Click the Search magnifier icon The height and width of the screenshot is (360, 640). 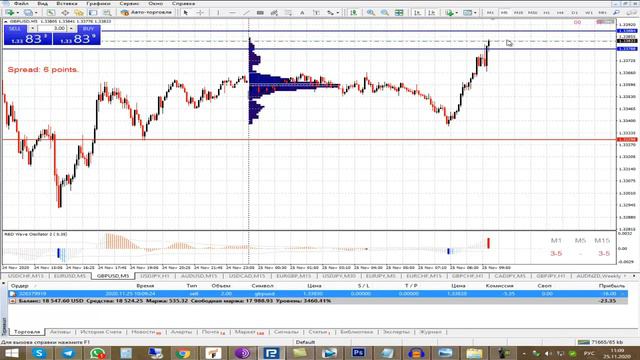(x=617, y=13)
